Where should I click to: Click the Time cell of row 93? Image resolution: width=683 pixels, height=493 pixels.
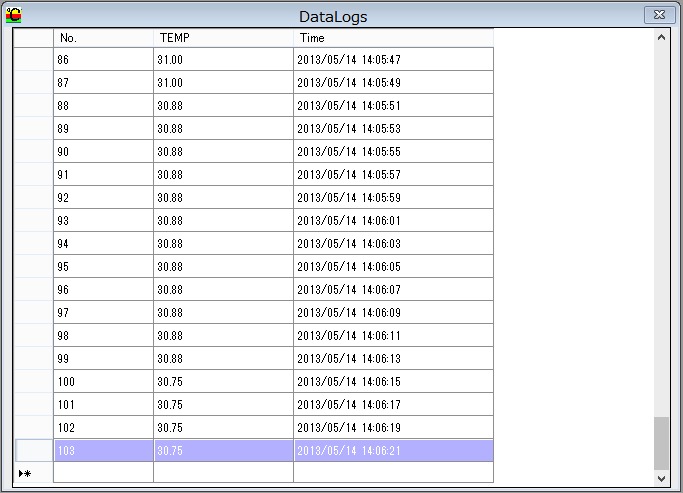393,220
